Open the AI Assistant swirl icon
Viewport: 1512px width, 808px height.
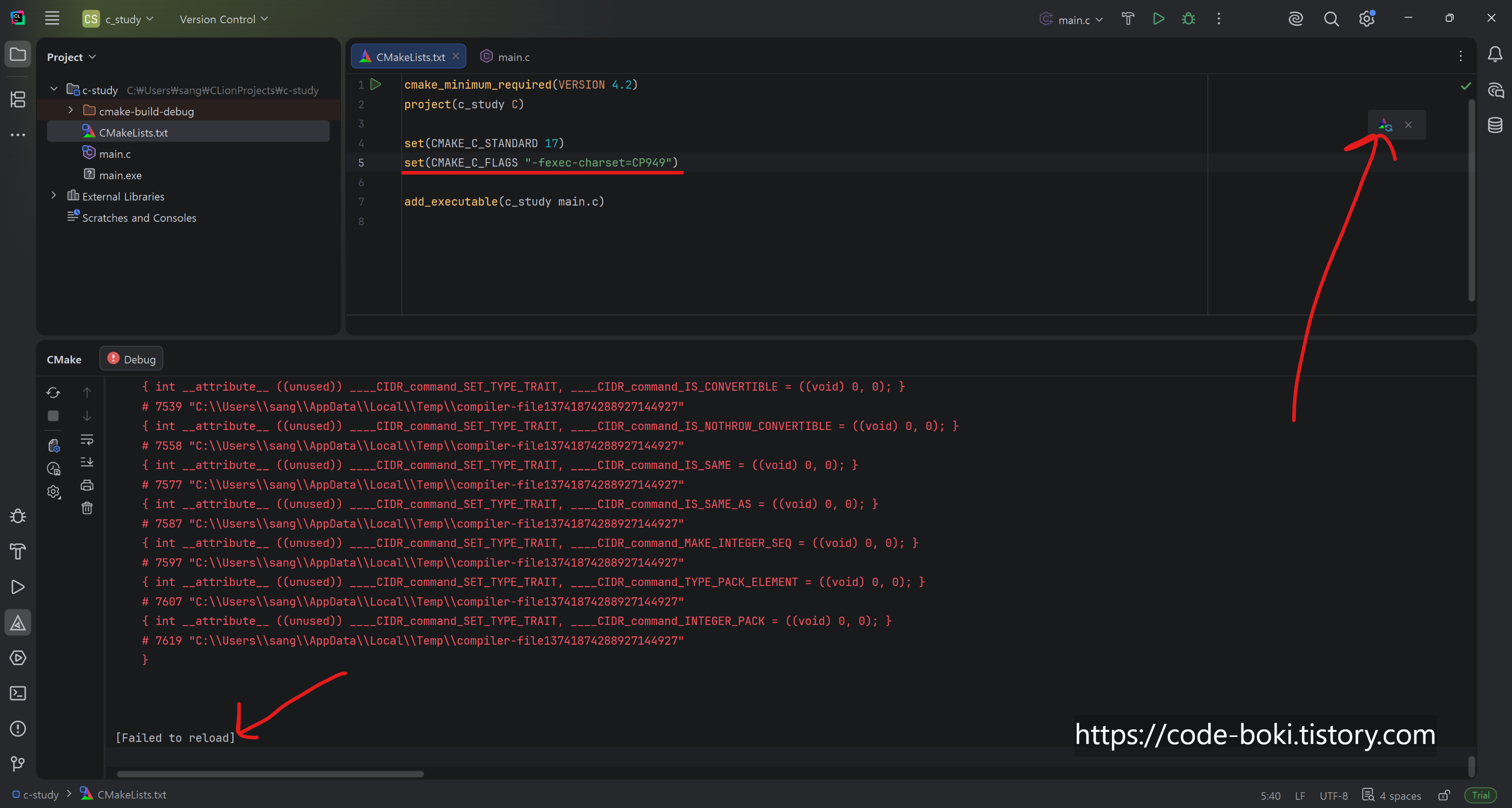(x=1295, y=19)
